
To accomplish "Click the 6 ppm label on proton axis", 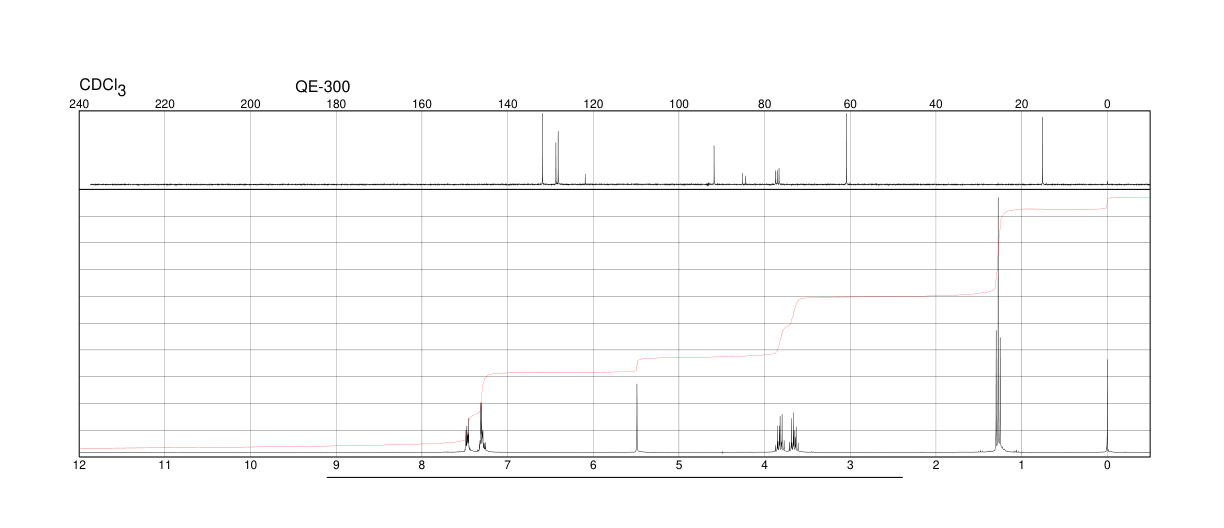I will (594, 466).
